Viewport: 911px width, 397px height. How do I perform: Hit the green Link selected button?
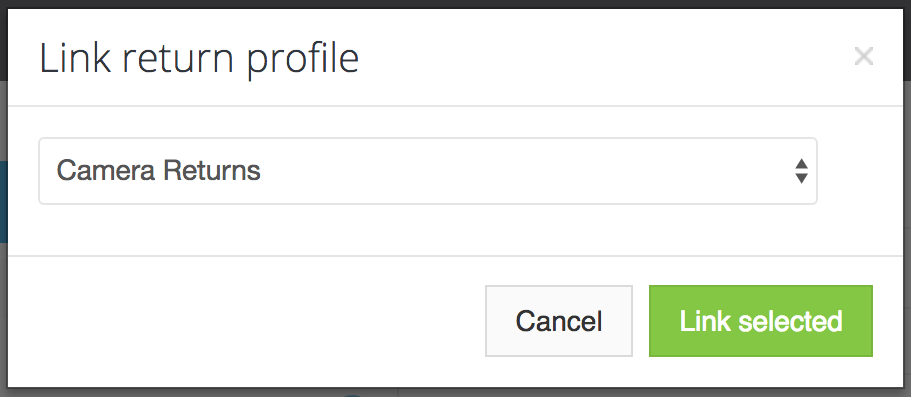point(761,321)
